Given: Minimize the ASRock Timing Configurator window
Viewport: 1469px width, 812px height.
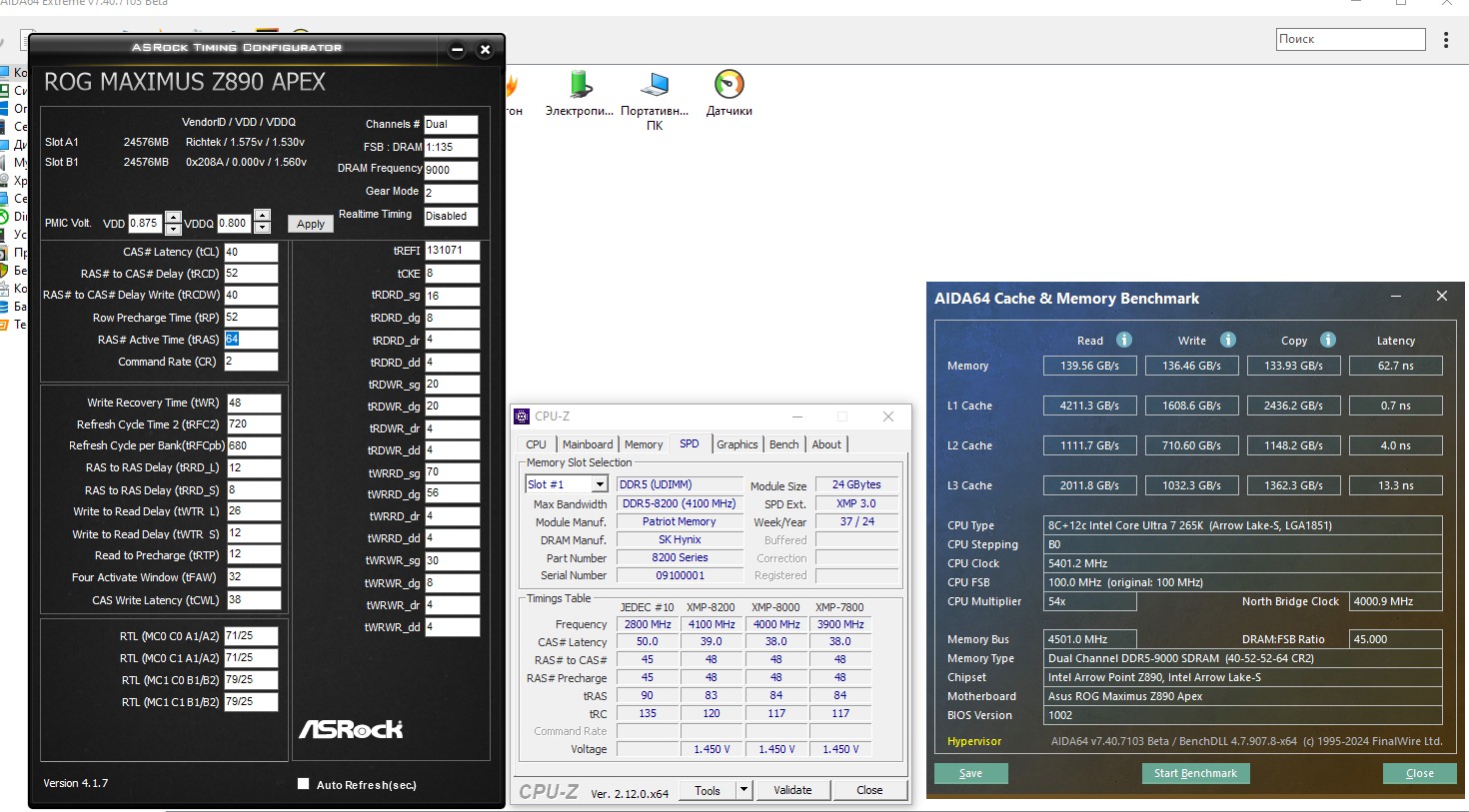Looking at the screenshot, I should point(457,49).
